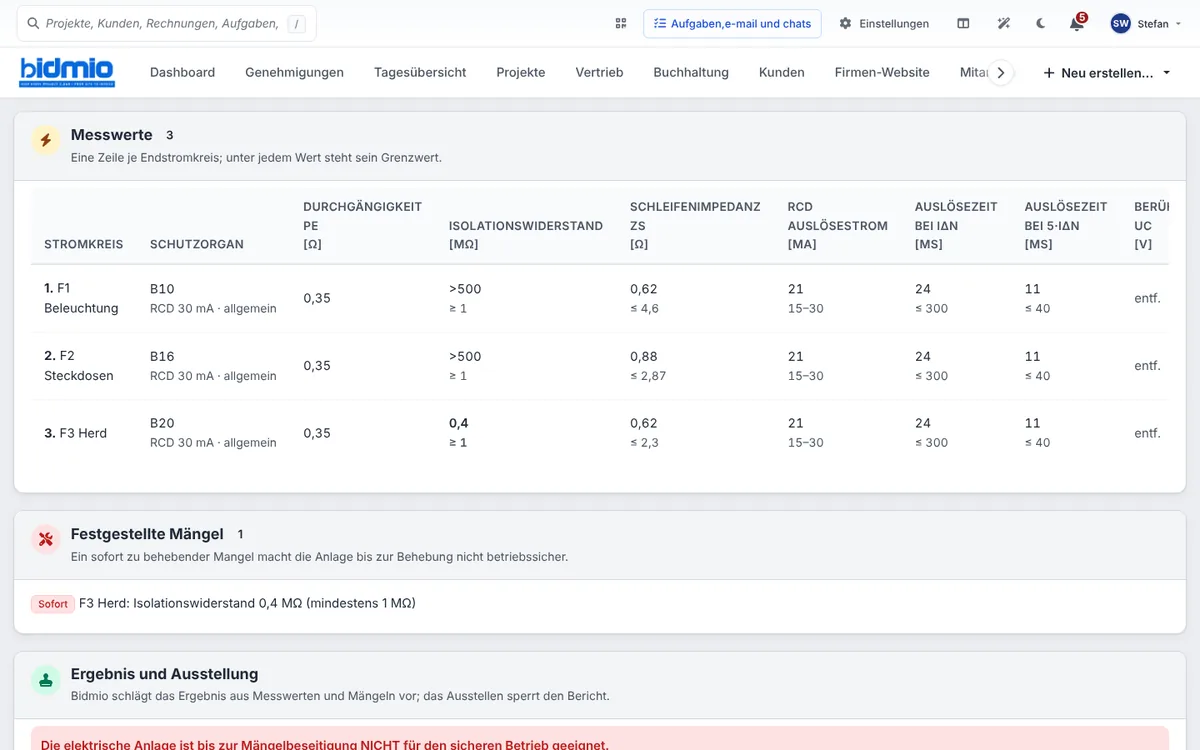Click the Schleifenimpedanz ZS column header

(x=695, y=225)
